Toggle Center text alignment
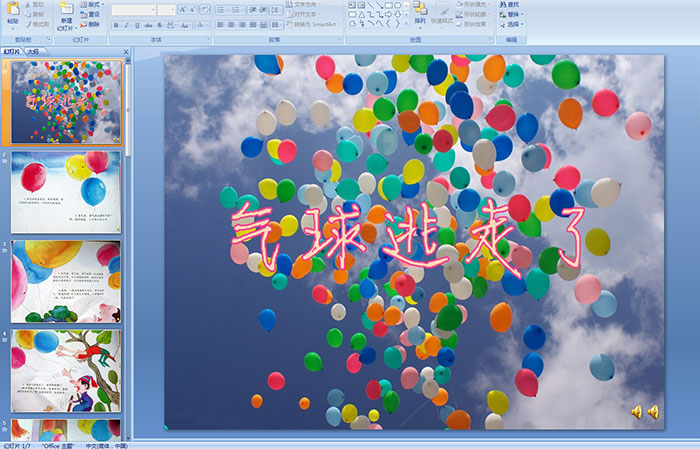This screenshot has width=700, height=449. tap(231, 25)
